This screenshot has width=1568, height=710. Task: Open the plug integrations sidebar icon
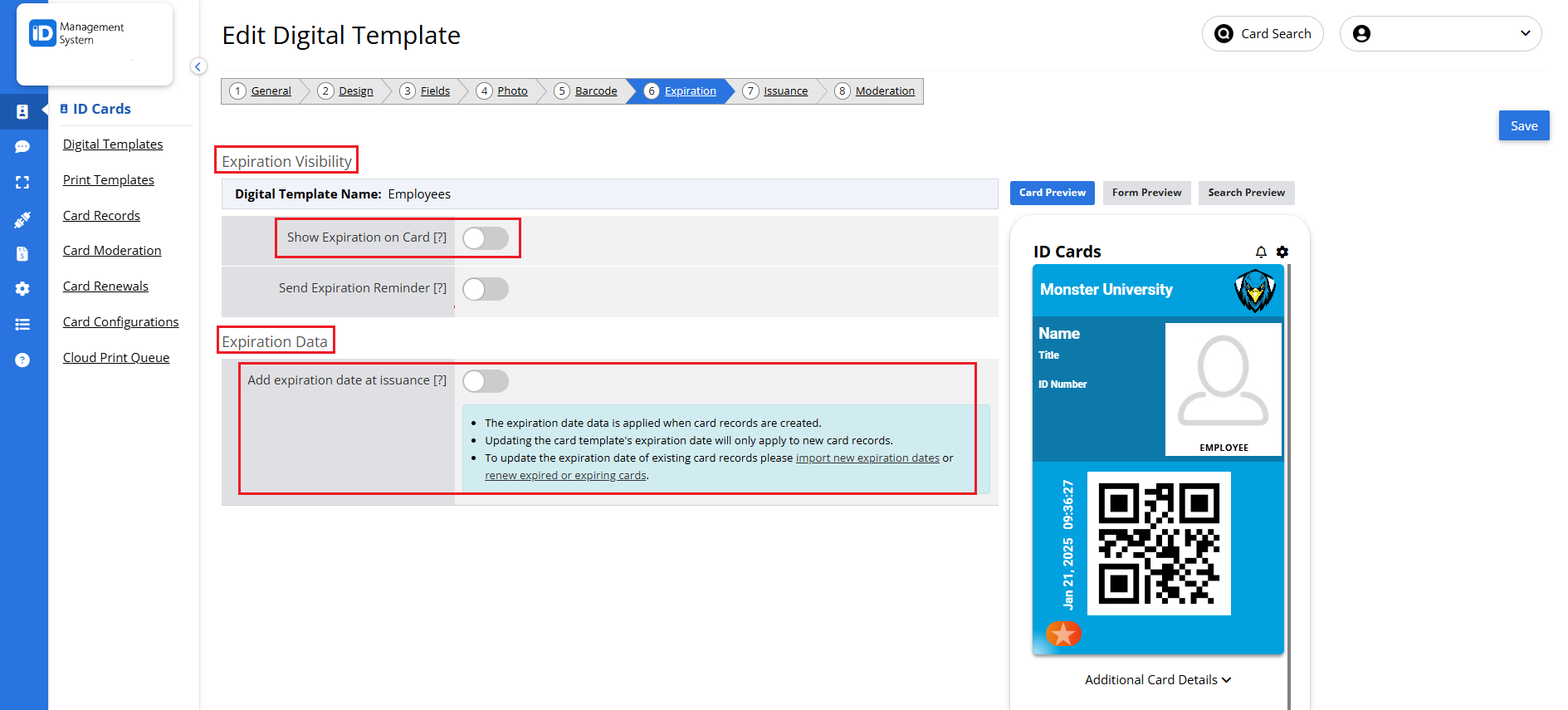[22, 219]
